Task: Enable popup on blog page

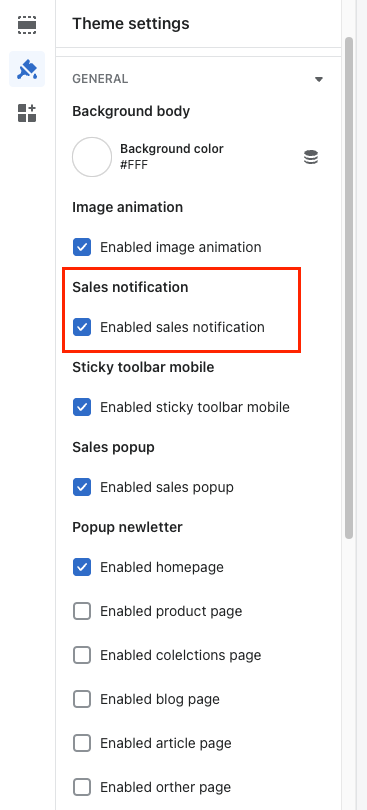Action: 82,699
